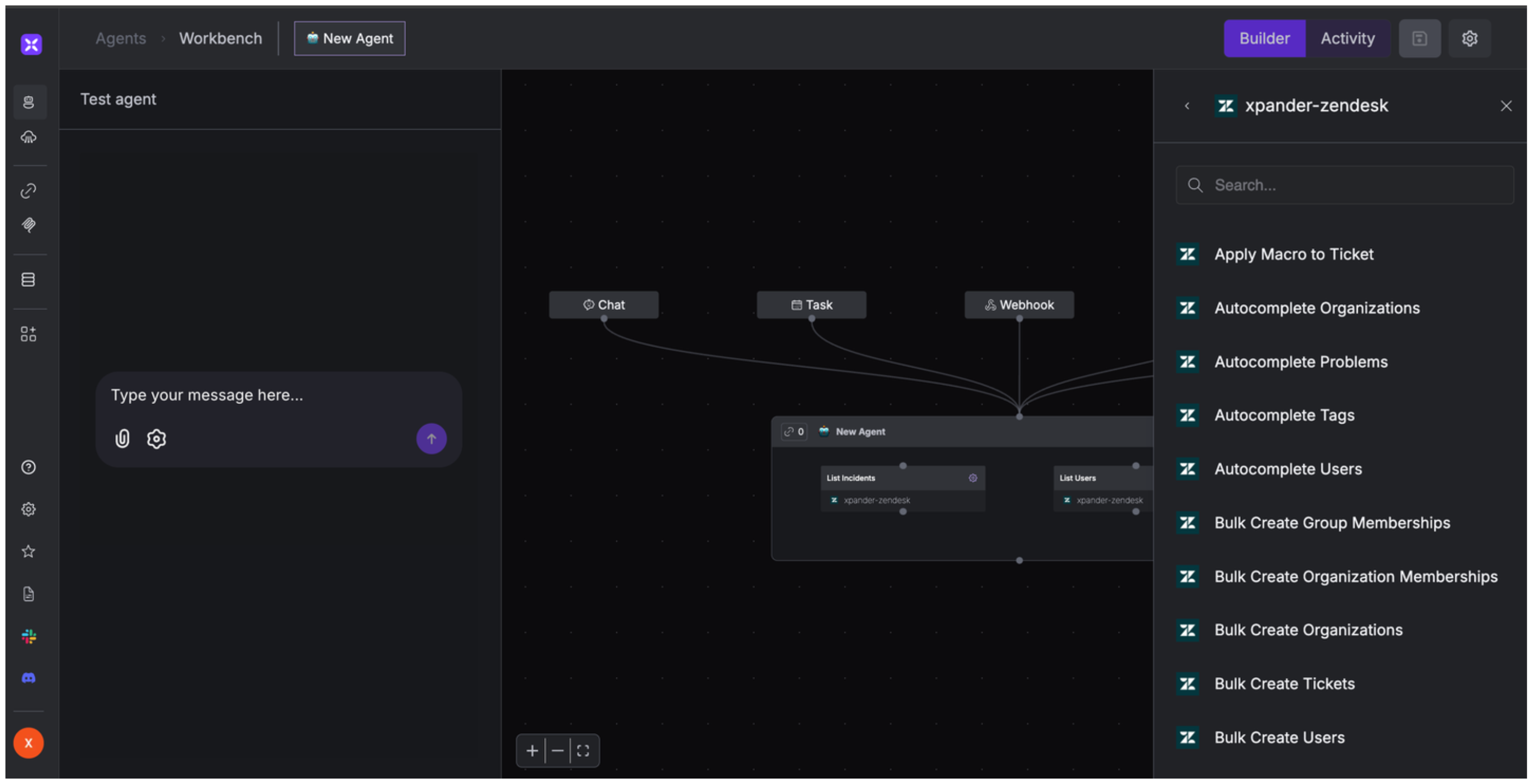Go back with the chevron beside xpander-zendesk
Image resolution: width=1532 pixels, height=784 pixels.
pos(1187,106)
